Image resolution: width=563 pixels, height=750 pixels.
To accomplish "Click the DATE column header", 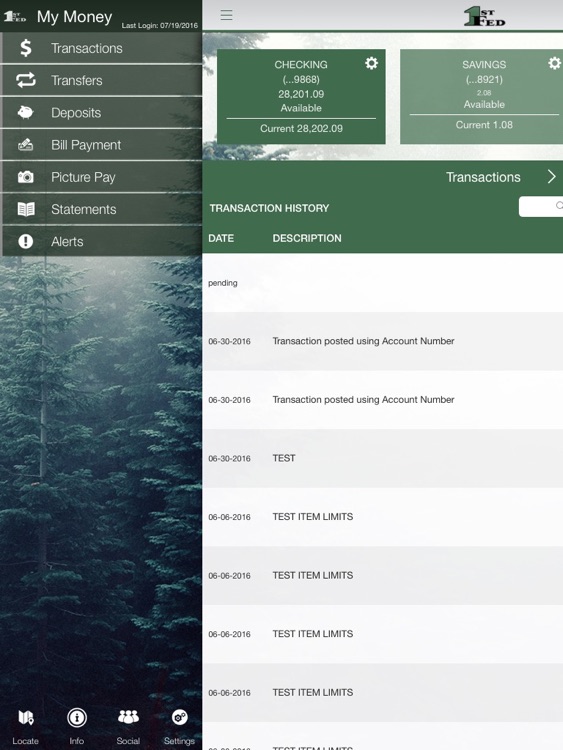I will (221, 238).
